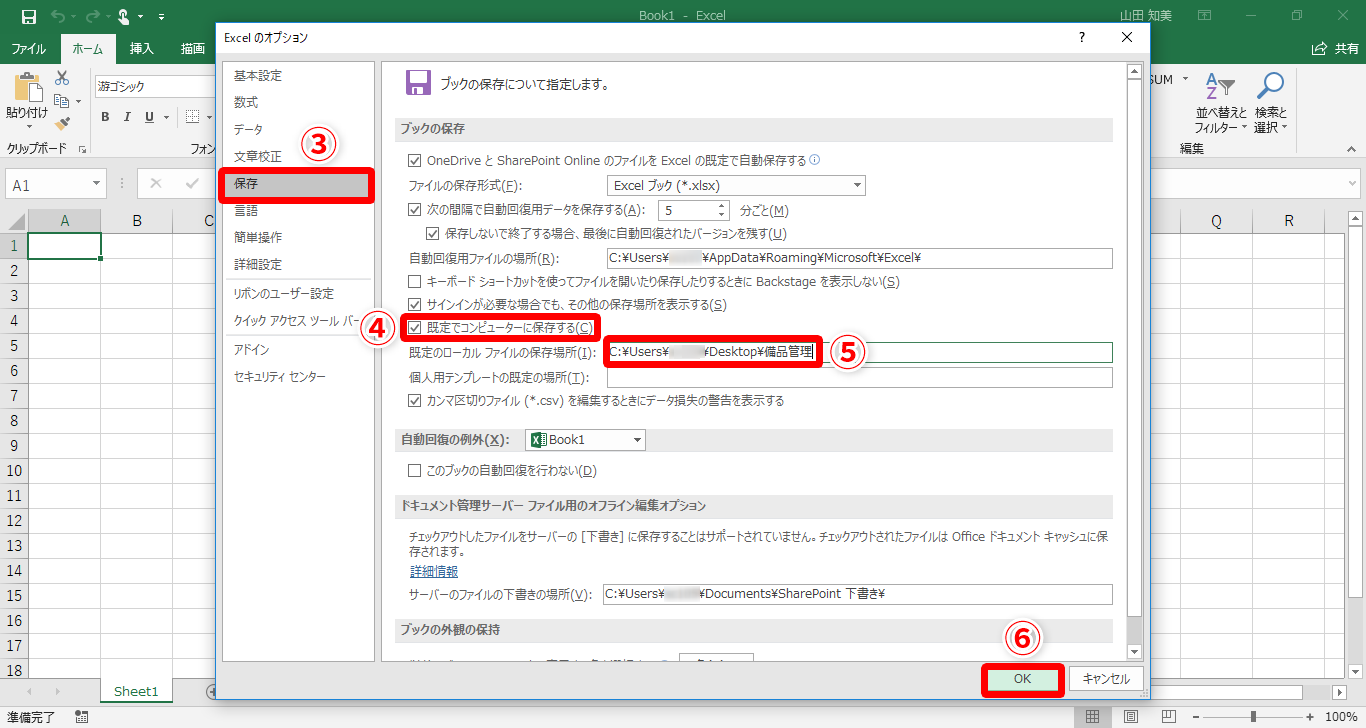Click the formula bar confirm checkmark icon
The width and height of the screenshot is (1366, 728).
(191, 184)
